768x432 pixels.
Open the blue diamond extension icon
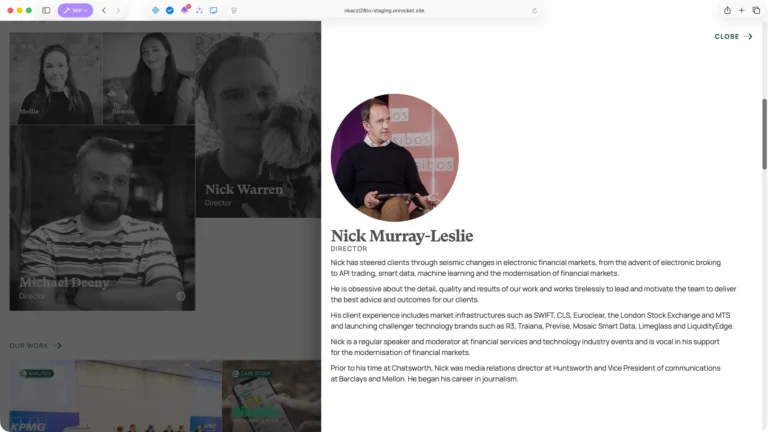click(155, 10)
